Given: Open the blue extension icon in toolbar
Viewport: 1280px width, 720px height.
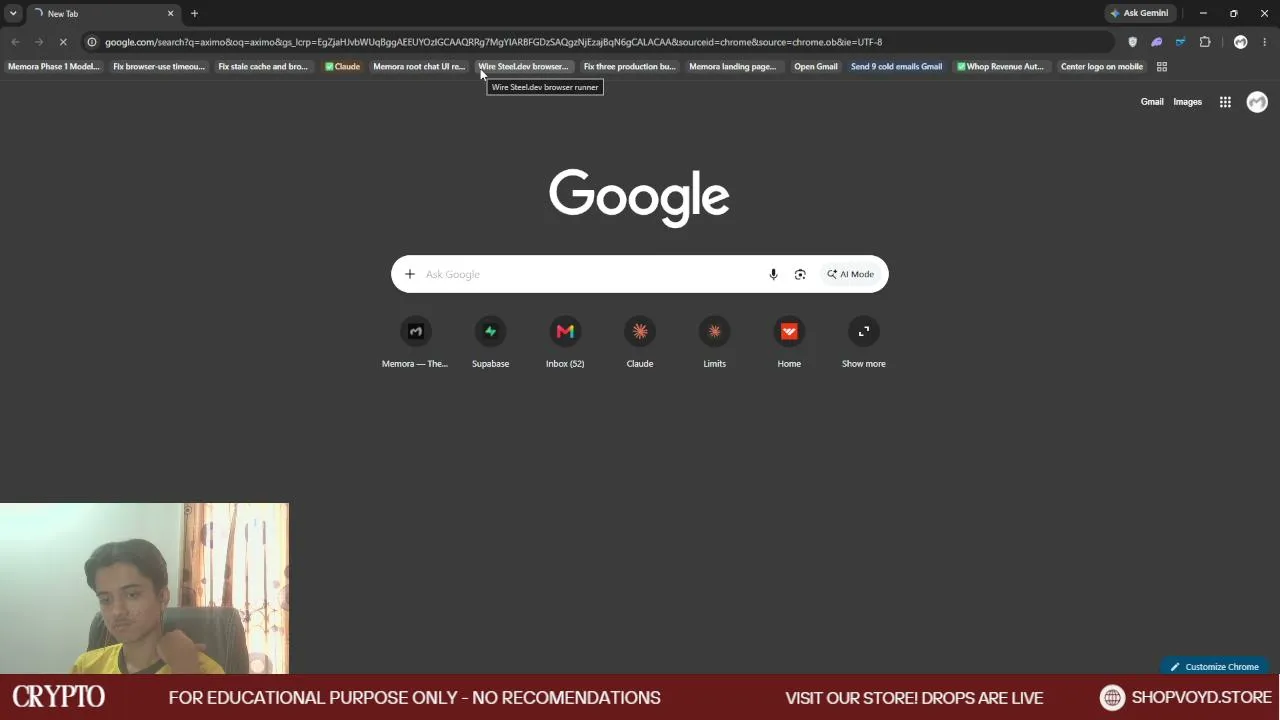Looking at the screenshot, I should click(x=1180, y=42).
